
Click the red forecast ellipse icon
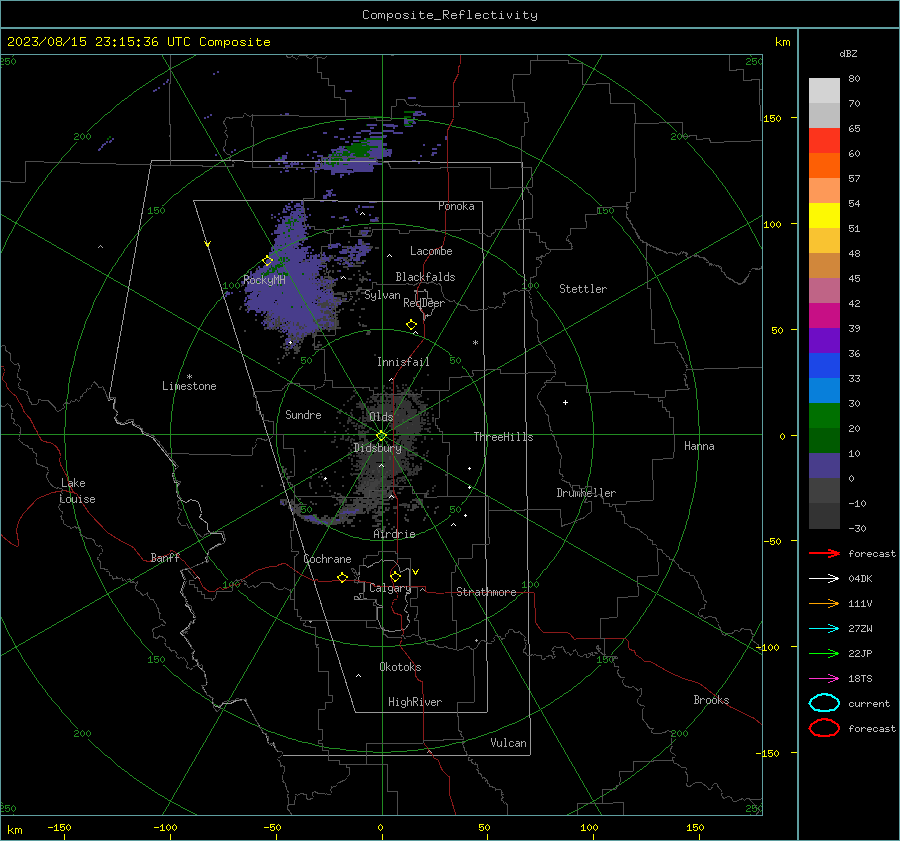coord(824,728)
